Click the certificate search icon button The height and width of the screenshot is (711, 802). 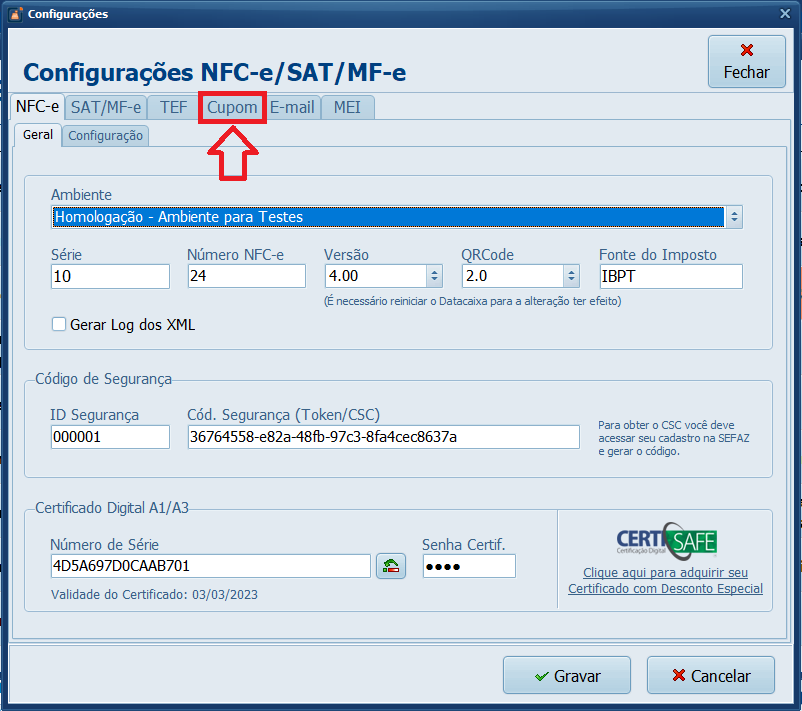390,566
